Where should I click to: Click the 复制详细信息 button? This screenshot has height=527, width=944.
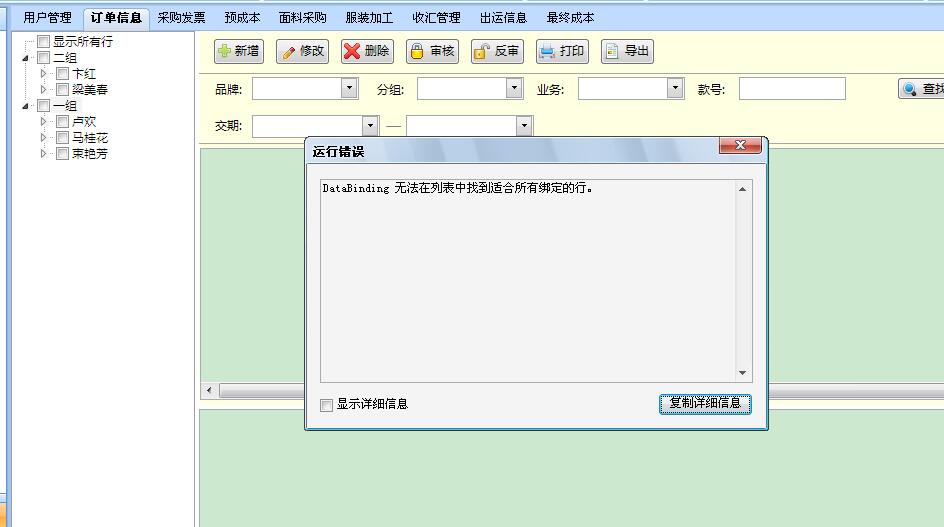point(705,404)
